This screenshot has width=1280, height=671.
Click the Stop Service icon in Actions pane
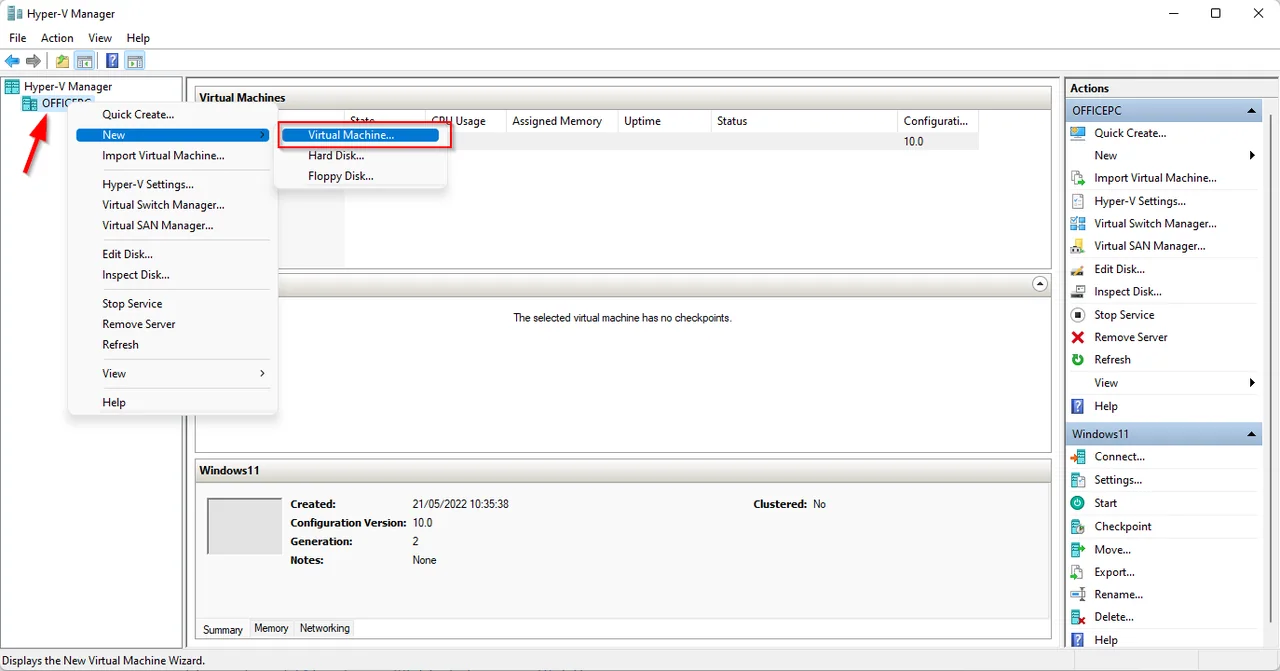(1078, 315)
